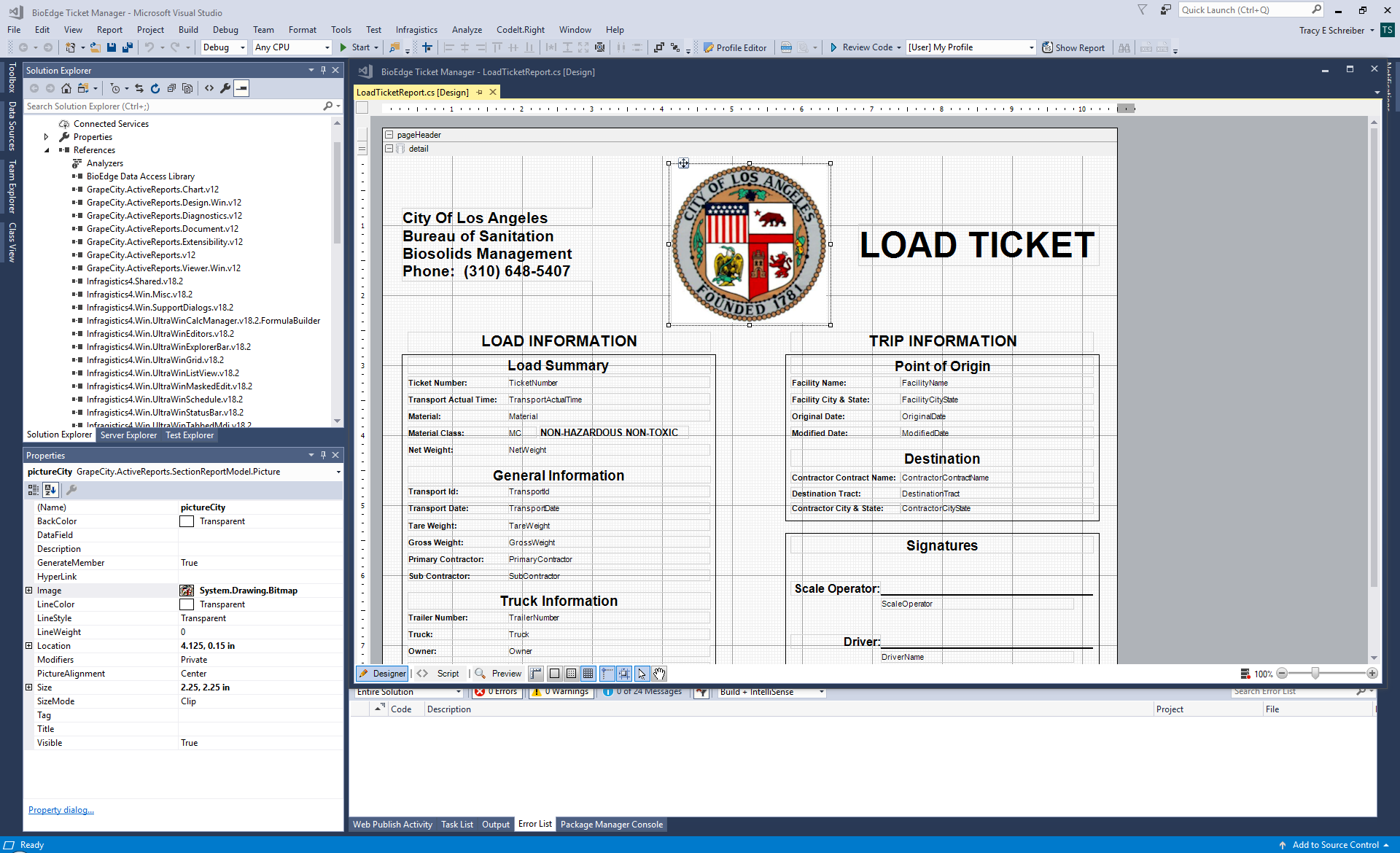Image resolution: width=1400 pixels, height=853 pixels.
Task: Expand the Location property
Action: tap(29, 646)
